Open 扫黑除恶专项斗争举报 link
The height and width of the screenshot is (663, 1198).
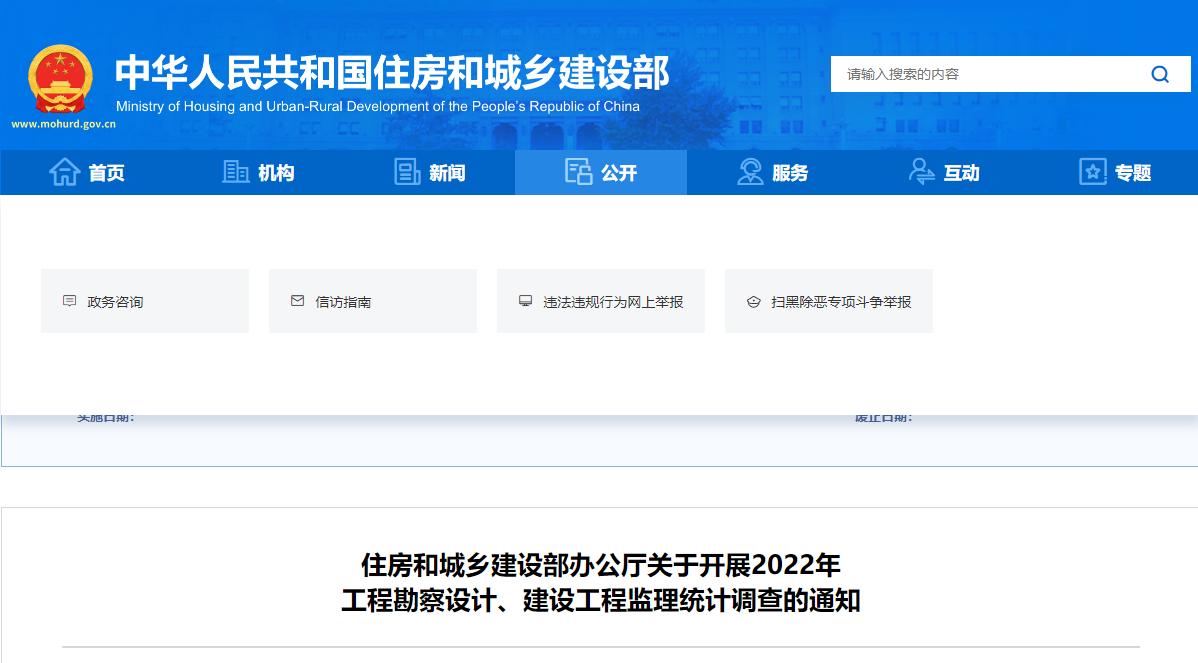coord(829,301)
